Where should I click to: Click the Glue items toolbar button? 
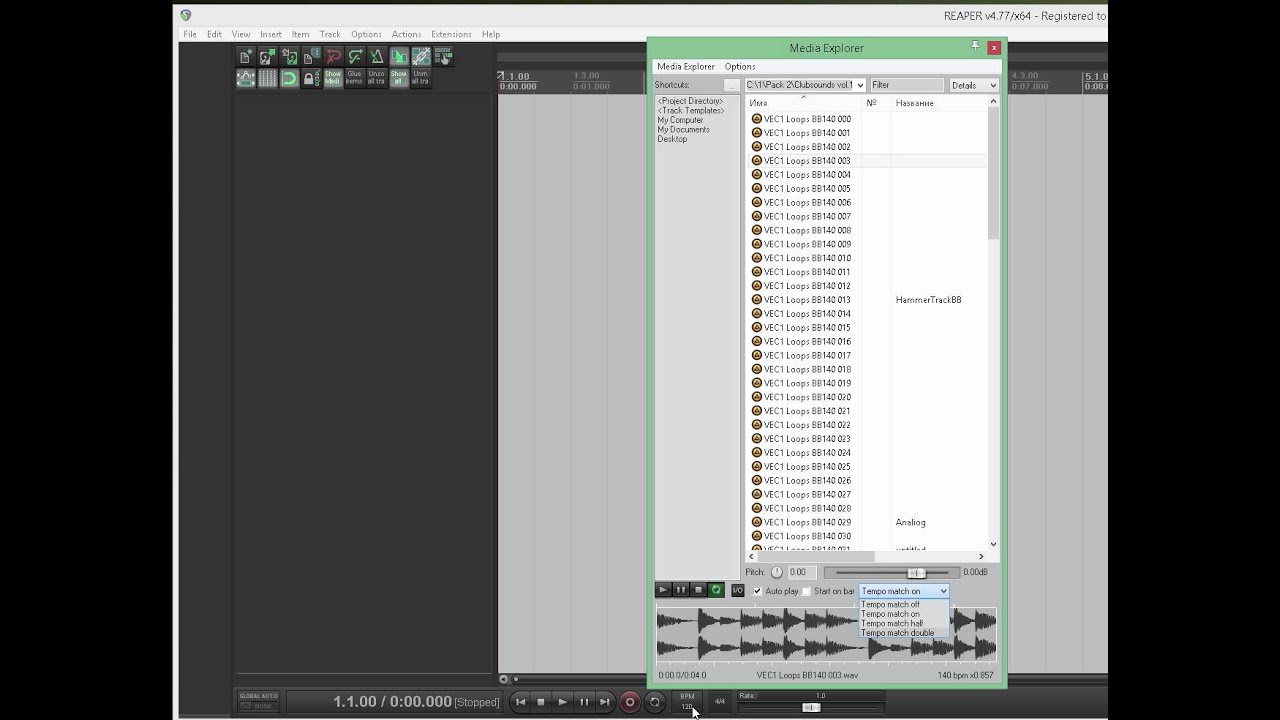click(355, 78)
